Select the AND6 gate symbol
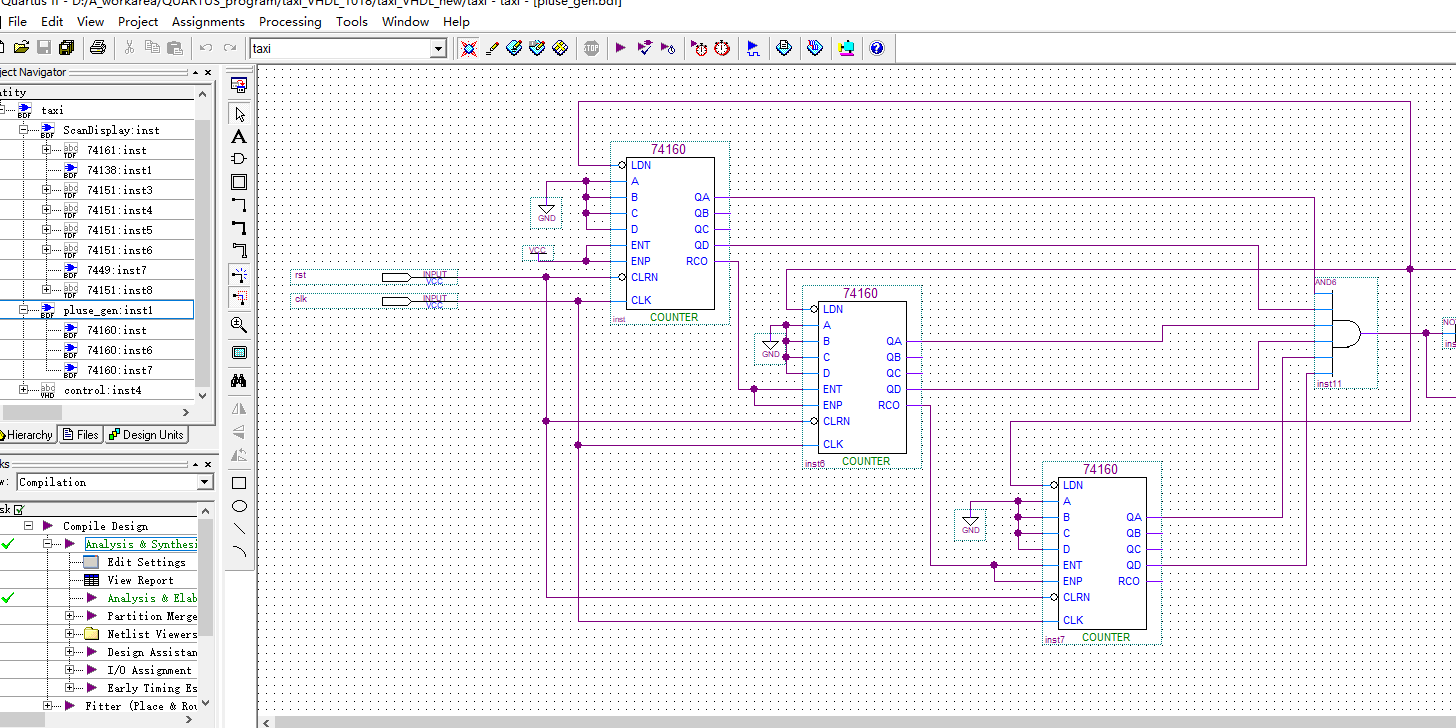The width and height of the screenshot is (1456, 728). point(1345,333)
